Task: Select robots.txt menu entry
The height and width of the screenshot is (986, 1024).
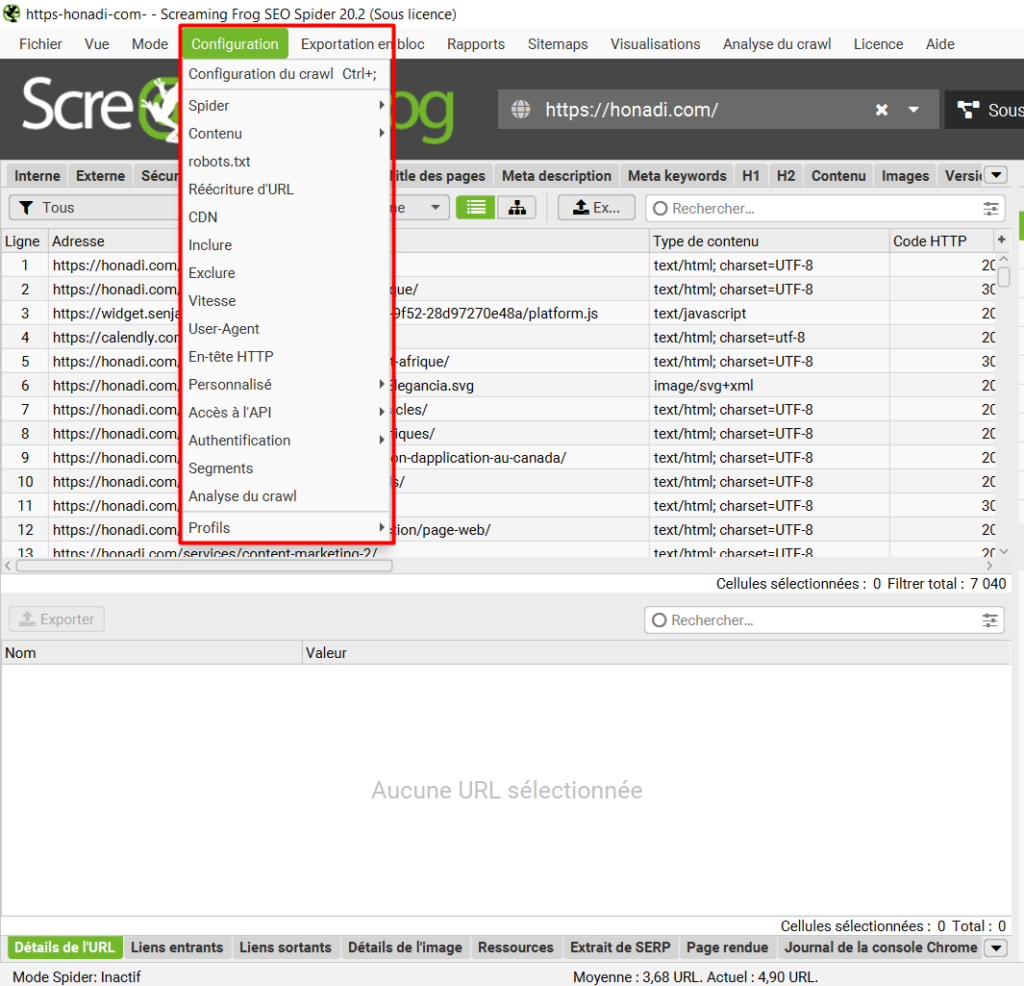Action: click(286, 161)
